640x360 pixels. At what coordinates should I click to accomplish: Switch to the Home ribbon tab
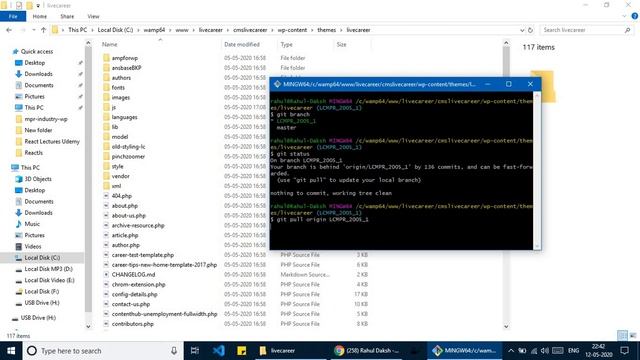coord(40,16)
